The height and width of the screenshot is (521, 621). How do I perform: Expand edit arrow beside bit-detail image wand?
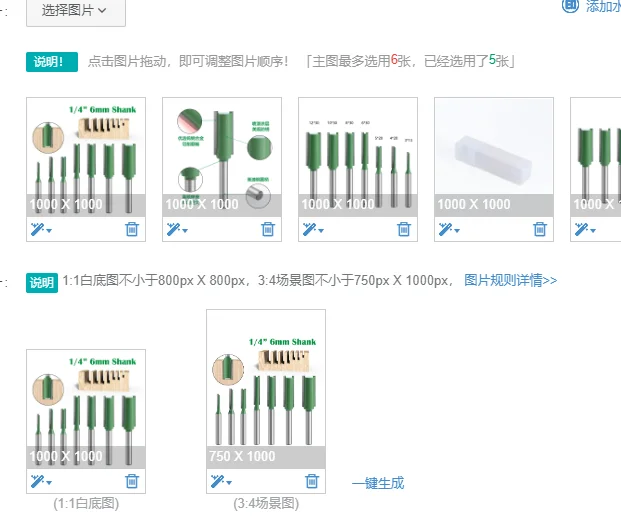[185, 230]
